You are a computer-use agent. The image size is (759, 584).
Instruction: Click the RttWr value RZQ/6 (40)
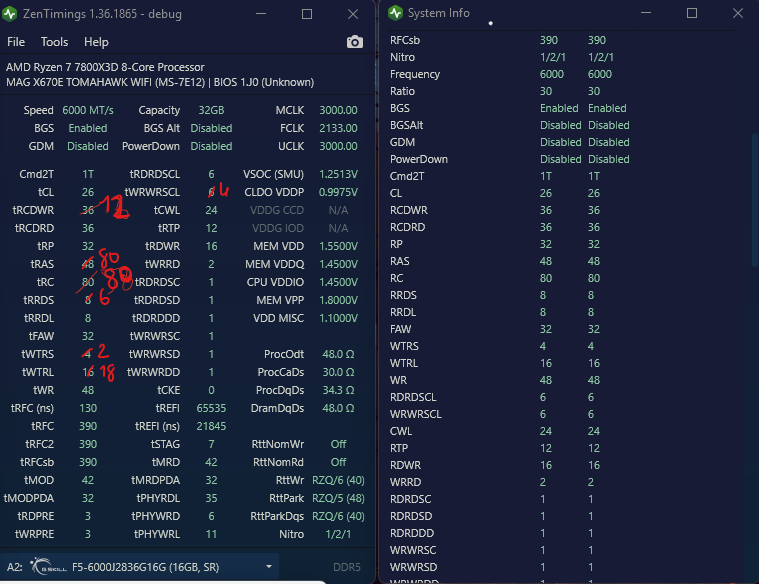point(338,480)
